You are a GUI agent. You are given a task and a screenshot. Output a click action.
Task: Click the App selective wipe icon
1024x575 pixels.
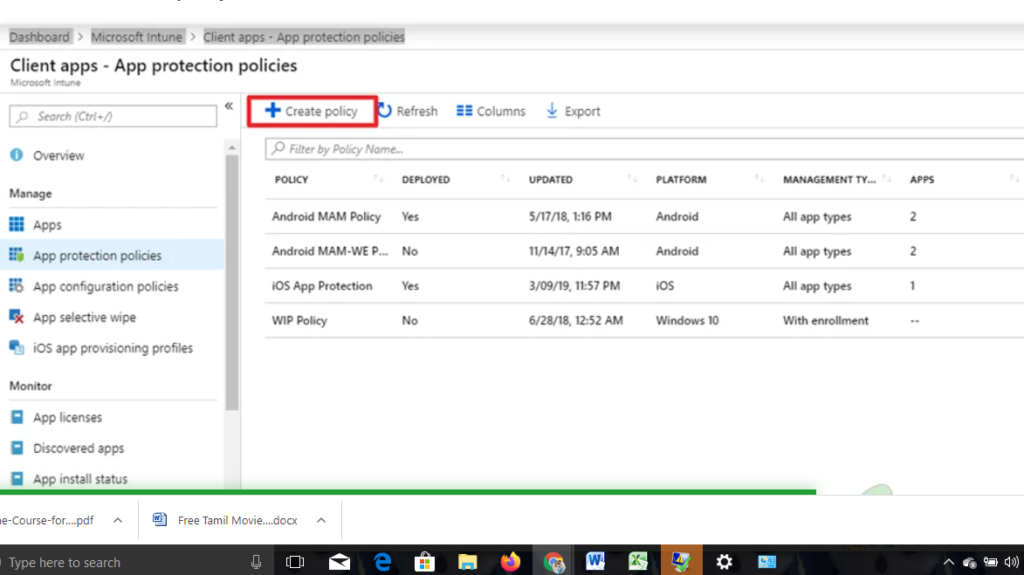pyautogui.click(x=16, y=316)
